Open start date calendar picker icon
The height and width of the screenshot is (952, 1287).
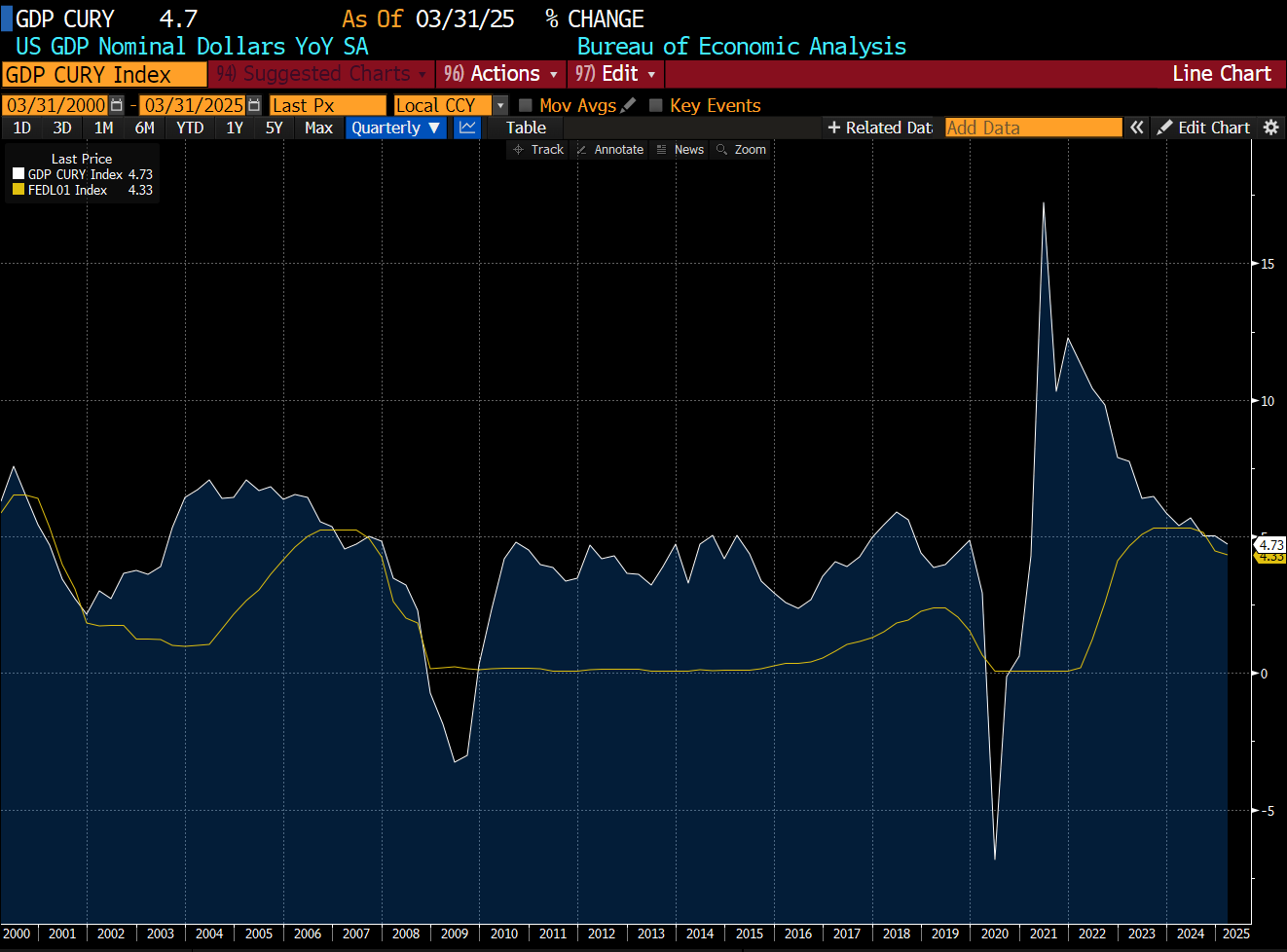click(x=117, y=105)
